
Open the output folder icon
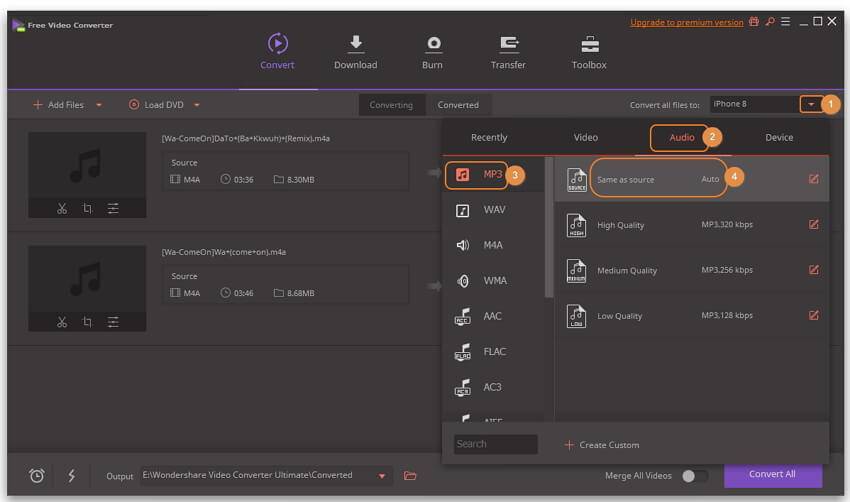pos(410,476)
